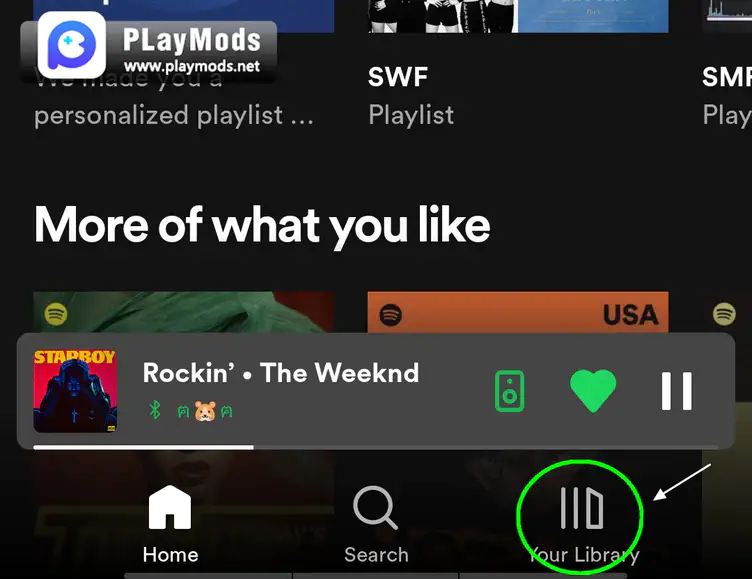Click the More of what you like heading
The width and height of the screenshot is (752, 579).
(x=262, y=225)
